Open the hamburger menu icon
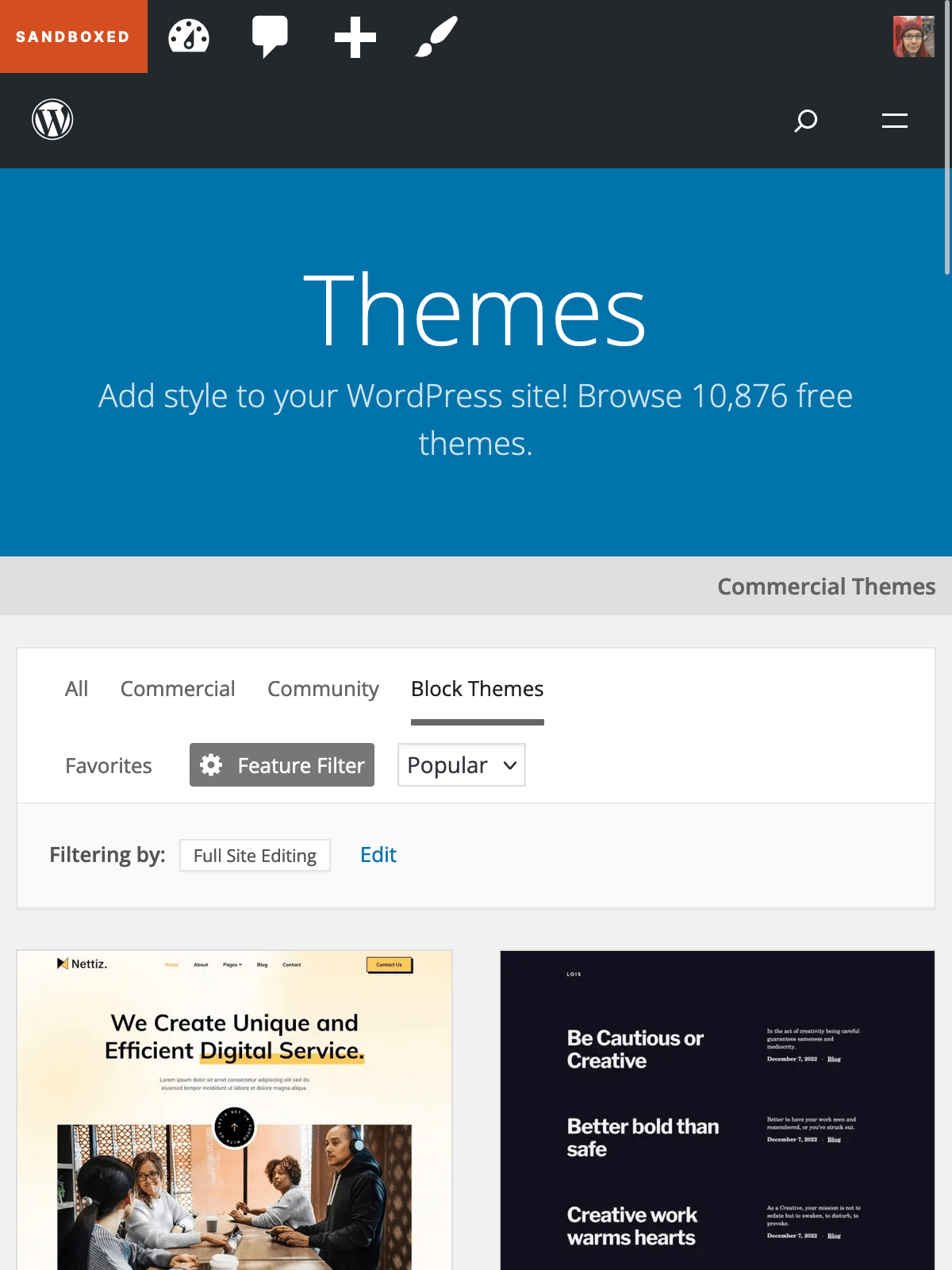 pyautogui.click(x=895, y=121)
